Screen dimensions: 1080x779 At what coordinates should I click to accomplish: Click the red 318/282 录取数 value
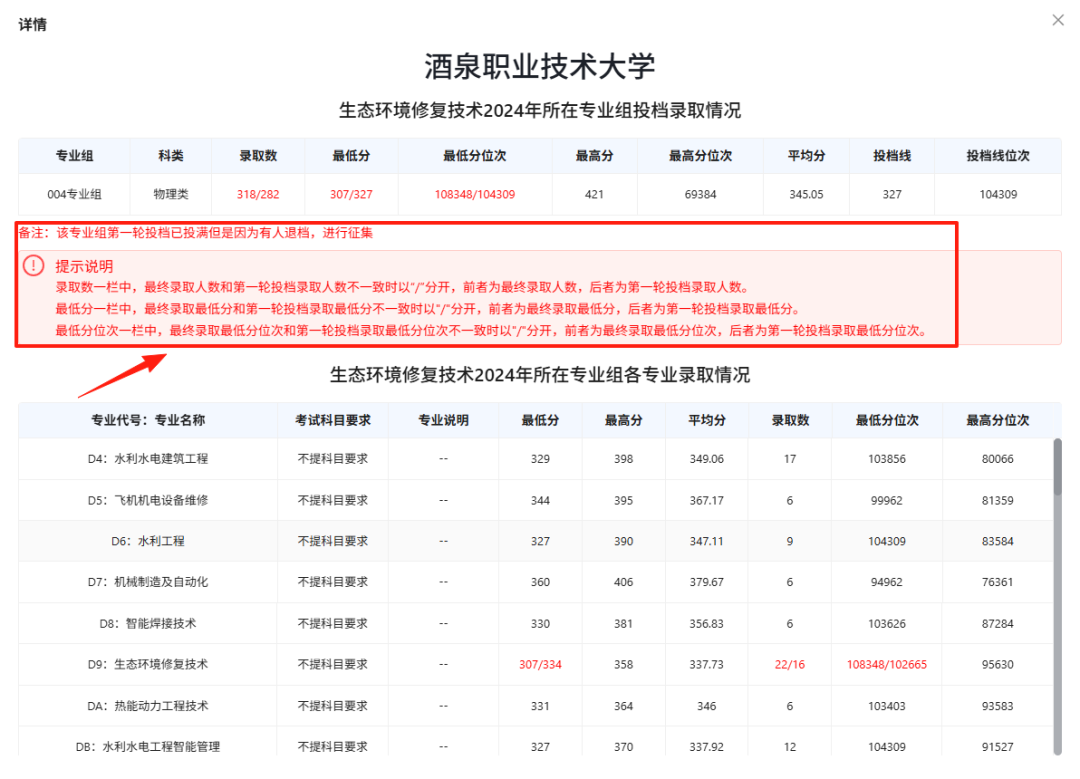tap(257, 194)
